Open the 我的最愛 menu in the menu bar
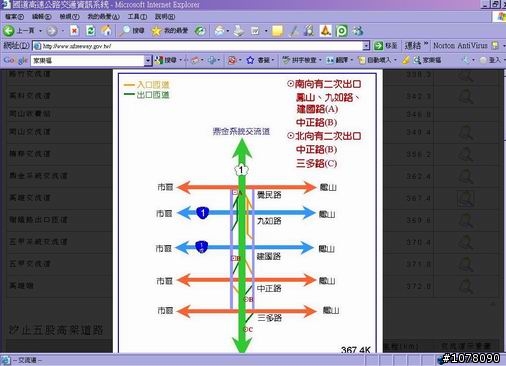The image size is (506, 366). pyautogui.click(x=104, y=17)
